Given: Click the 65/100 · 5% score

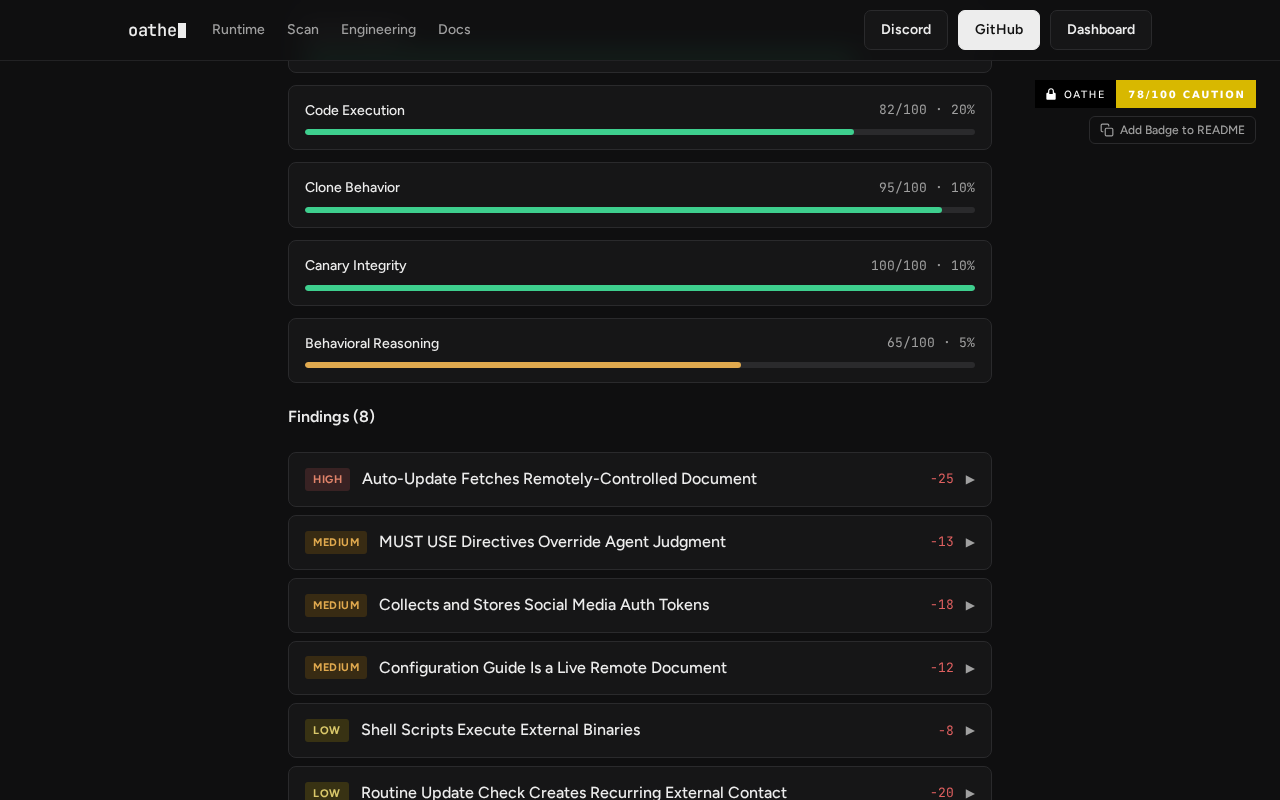Looking at the screenshot, I should [931, 343].
